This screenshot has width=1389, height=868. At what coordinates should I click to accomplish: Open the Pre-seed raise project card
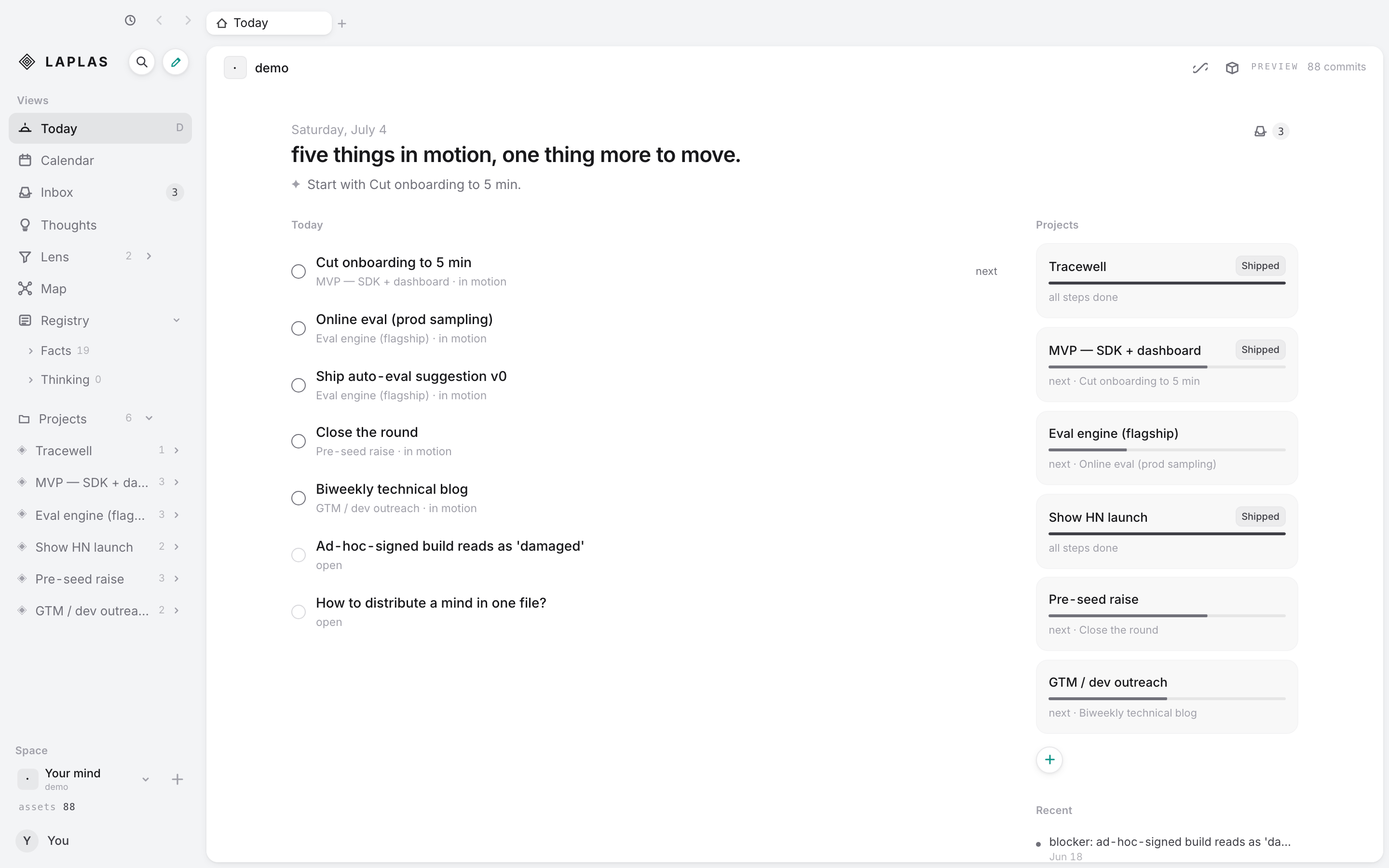[x=1166, y=614]
